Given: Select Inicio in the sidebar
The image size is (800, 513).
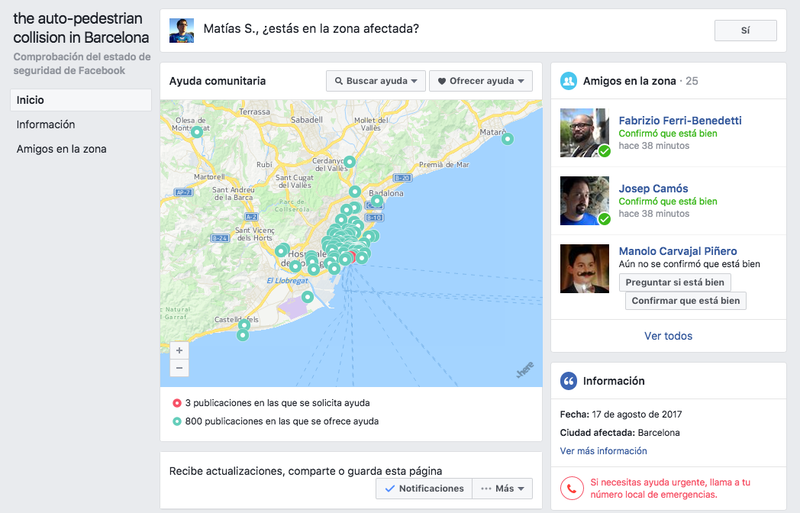Looking at the screenshot, I should [81, 100].
